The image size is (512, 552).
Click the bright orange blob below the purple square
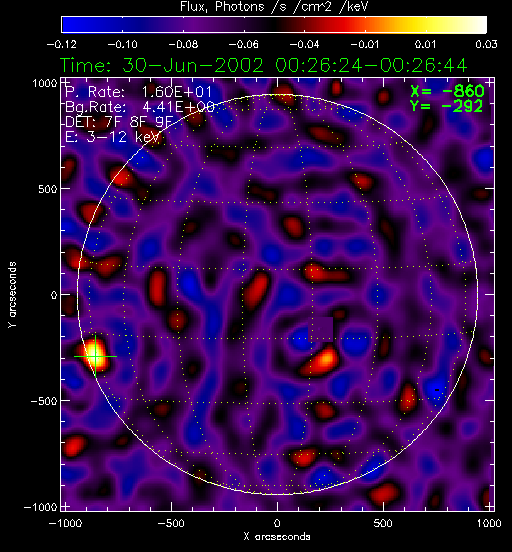click(x=321, y=361)
